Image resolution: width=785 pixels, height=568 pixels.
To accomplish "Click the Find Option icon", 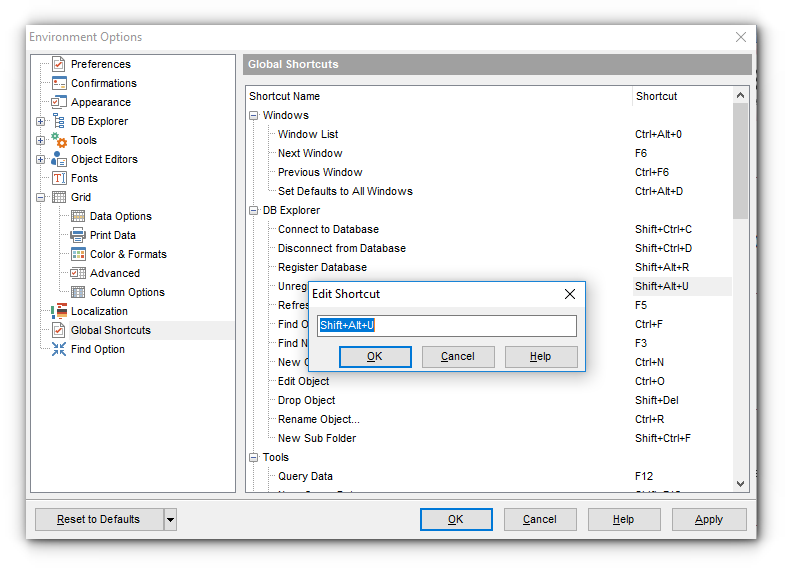I will 59,349.
